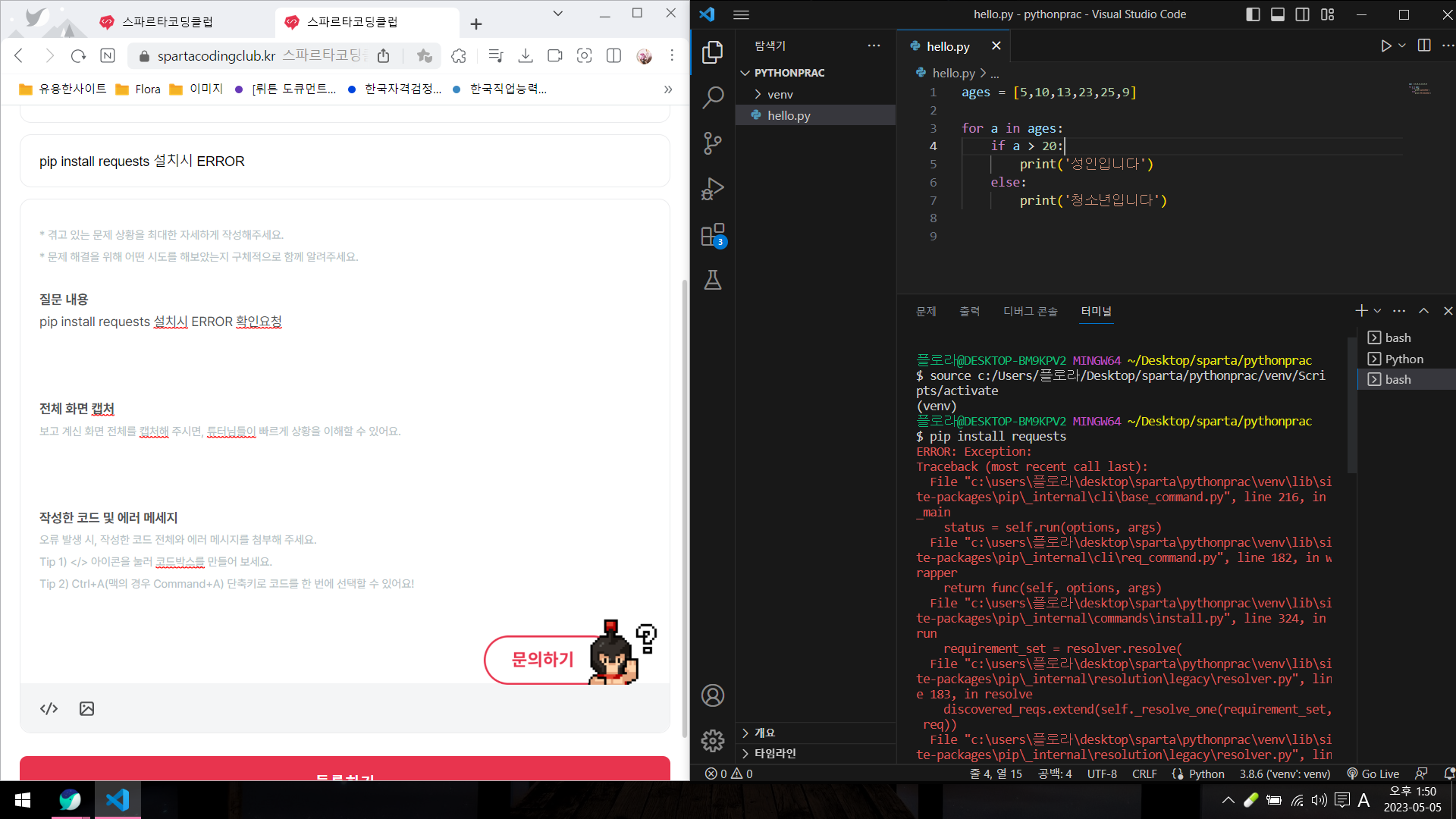Screen dimensions: 1456x819
Task: Open the Accounts menu in VS Code
Action: pyautogui.click(x=712, y=695)
